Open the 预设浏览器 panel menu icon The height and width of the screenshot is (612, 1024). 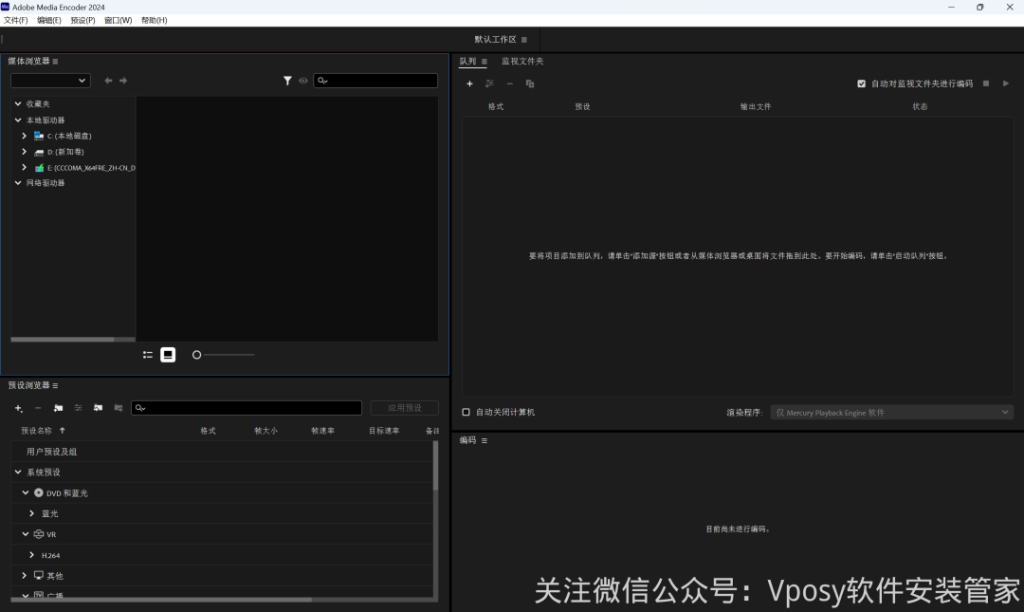[56, 386]
